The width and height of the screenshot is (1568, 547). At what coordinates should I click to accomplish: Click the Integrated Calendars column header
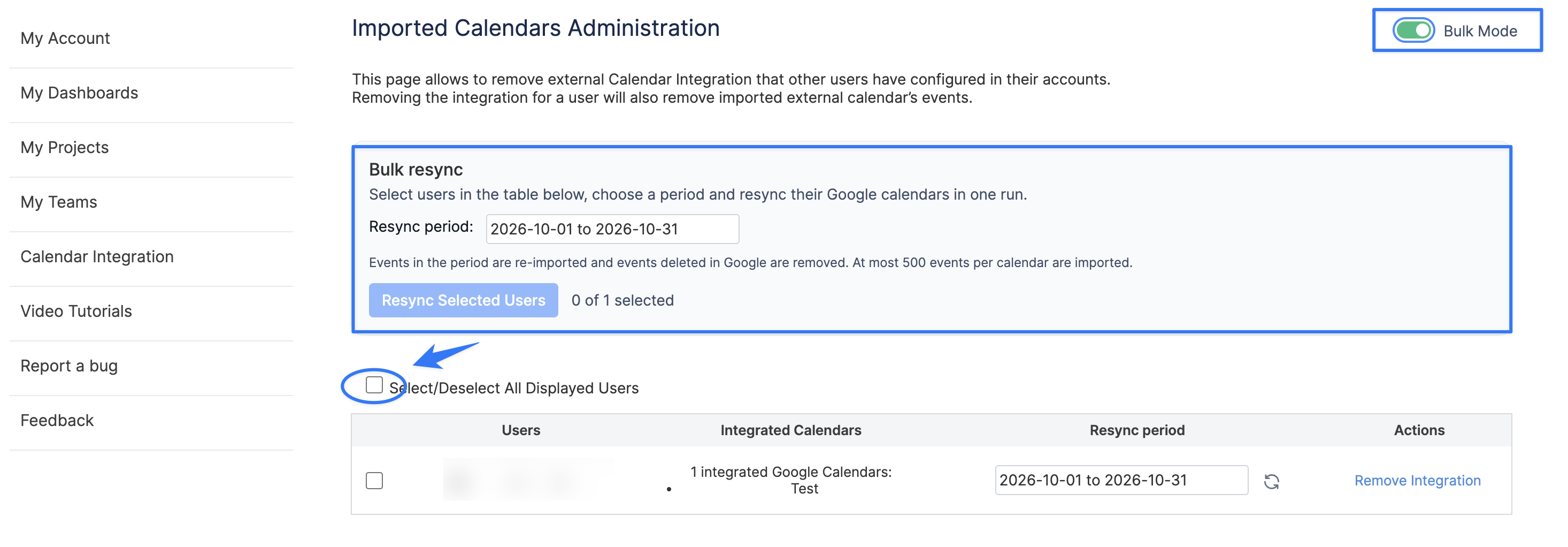coord(791,430)
